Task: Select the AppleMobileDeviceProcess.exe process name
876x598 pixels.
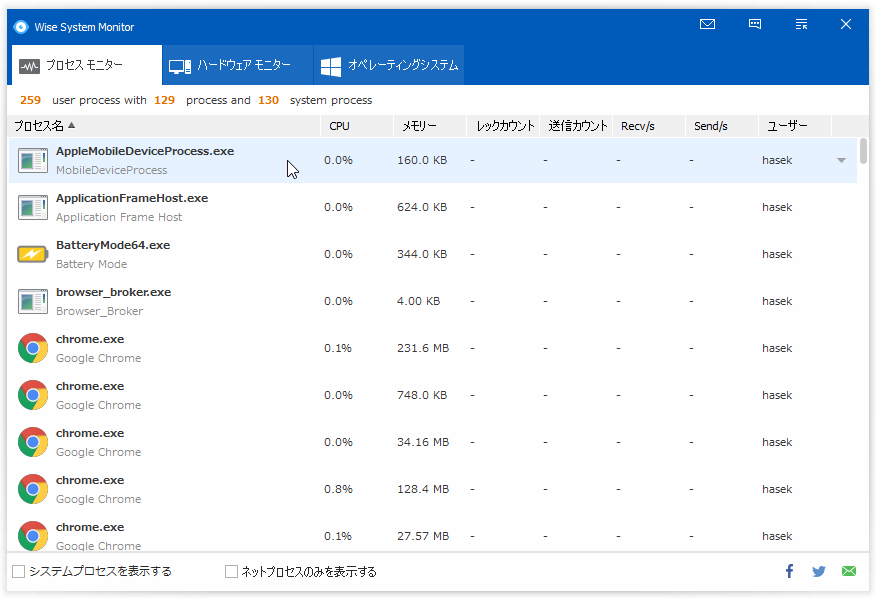Action: [x=145, y=151]
